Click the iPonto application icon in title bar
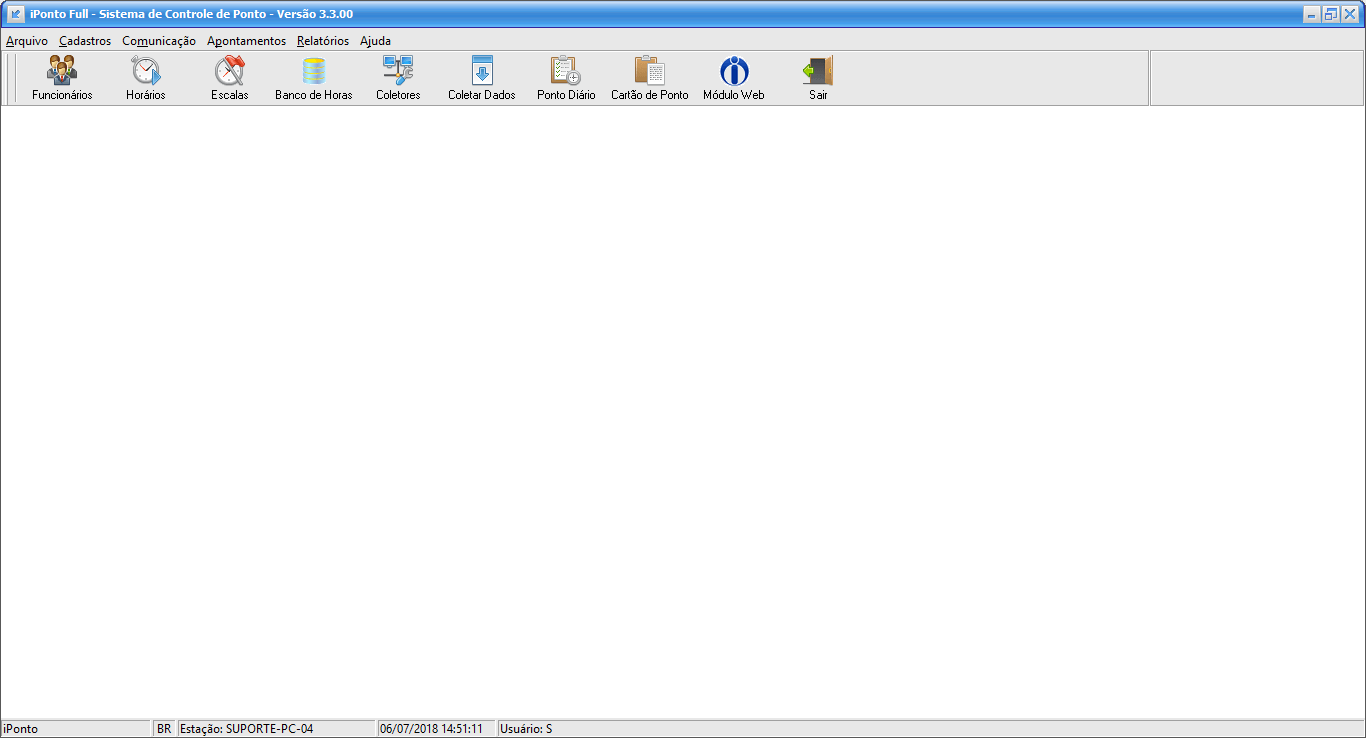 [16, 14]
